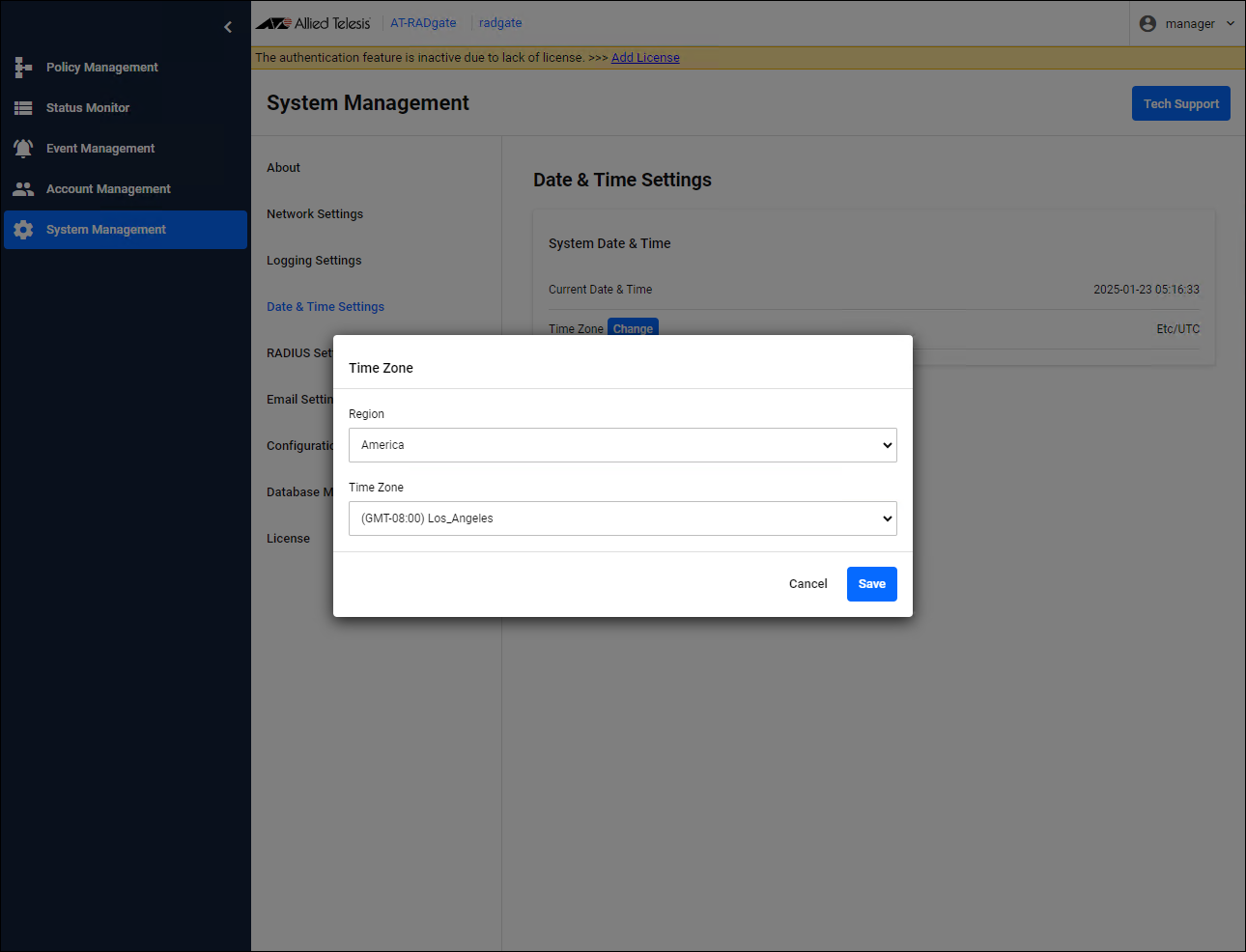The height and width of the screenshot is (952, 1246).
Task: Go to the License settings page
Action: point(288,539)
